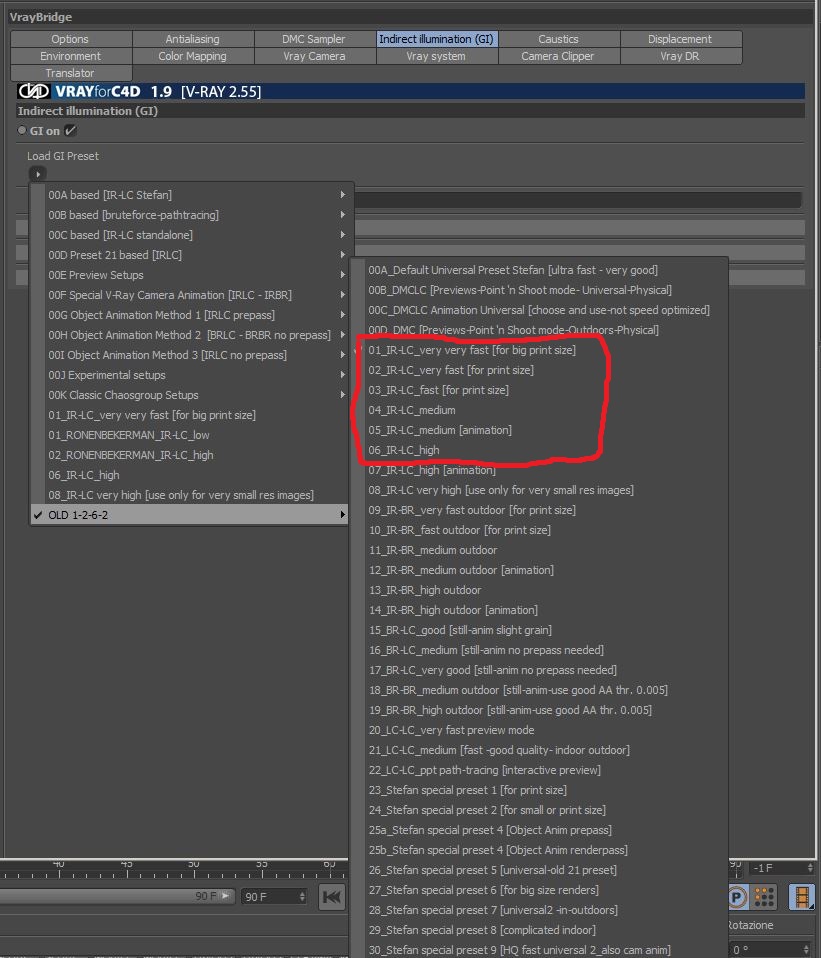Expand 00C based [IR-LC standalone] submenu
821x958 pixels.
[x=189, y=235]
